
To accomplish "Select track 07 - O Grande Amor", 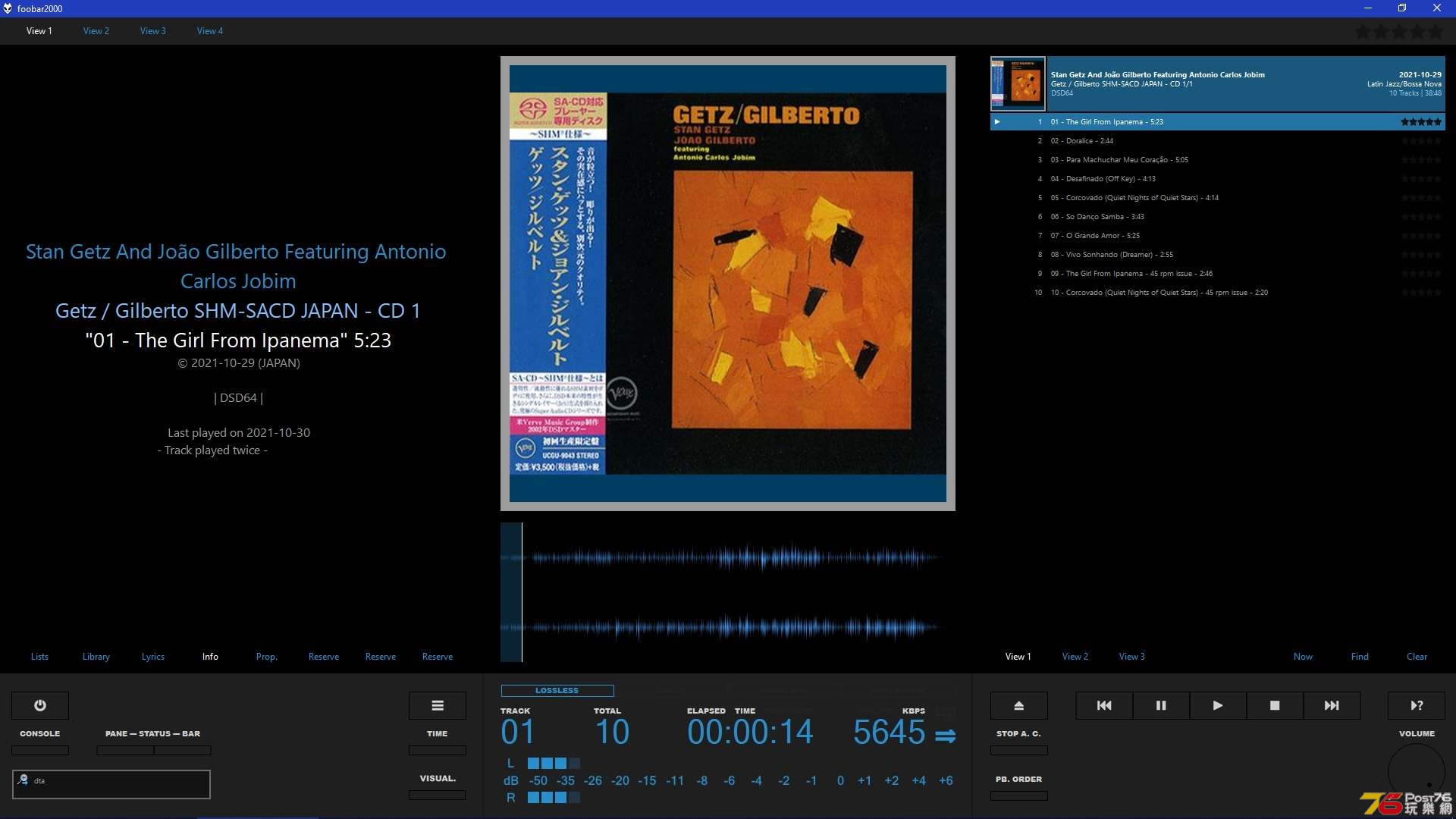I will (x=1218, y=236).
